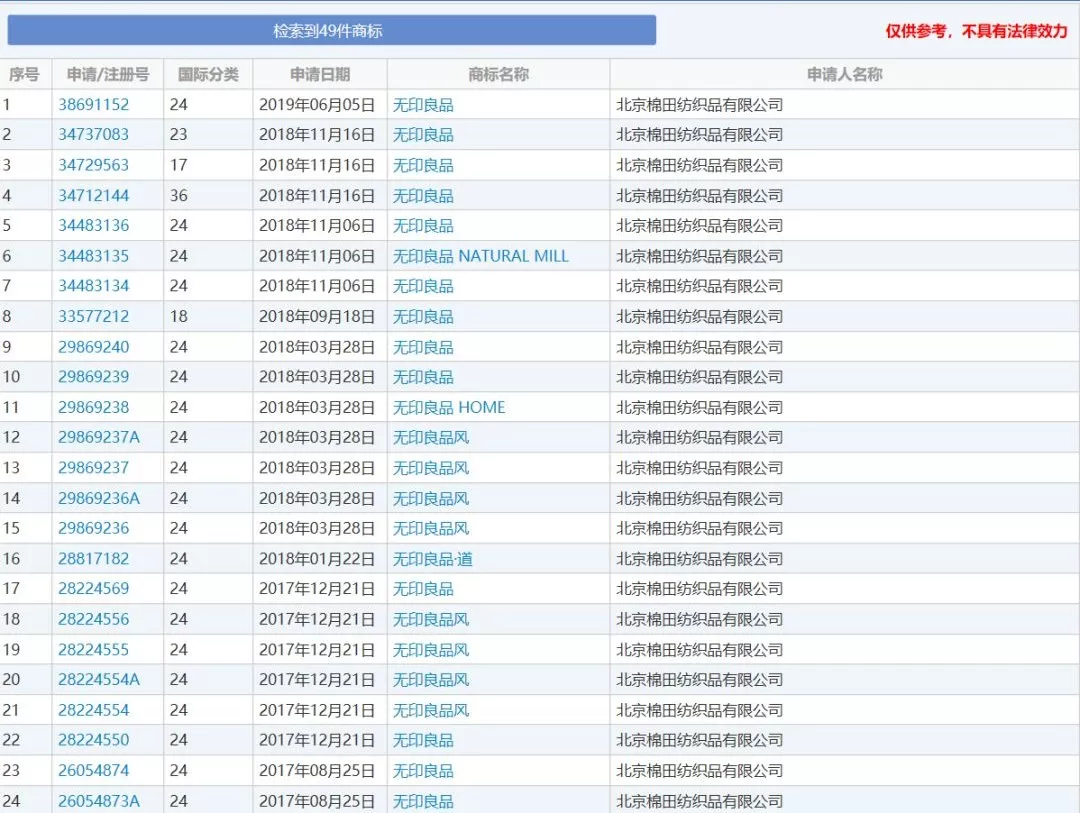Screen dimensions: 1080x813
Task: Open row 15 registration number 29869236
Action: click(94, 528)
